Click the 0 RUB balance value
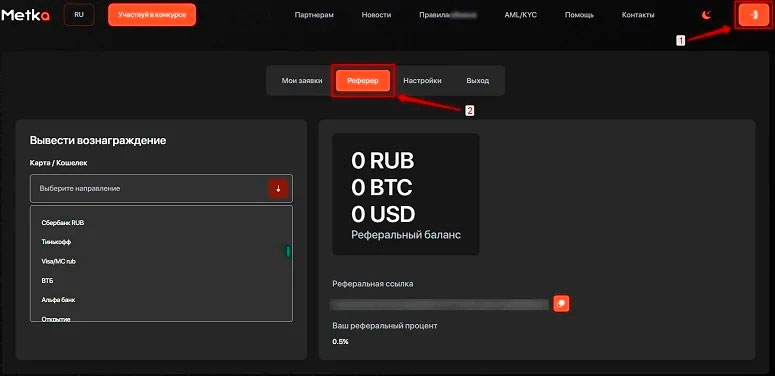The width and height of the screenshot is (775, 376). coord(383,161)
